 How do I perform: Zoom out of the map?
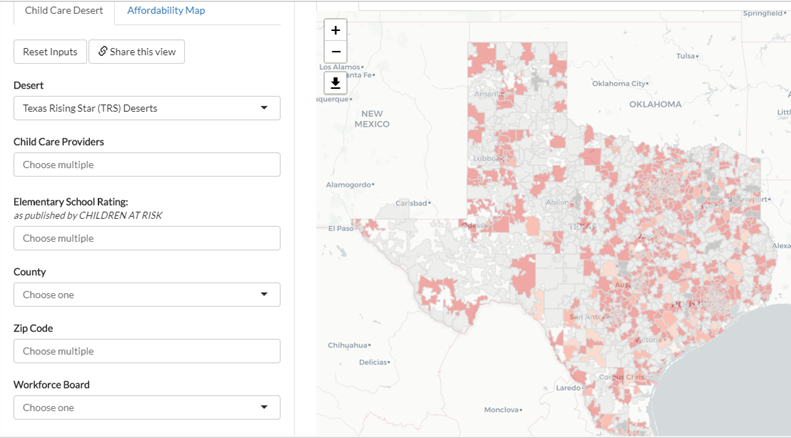[x=336, y=52]
